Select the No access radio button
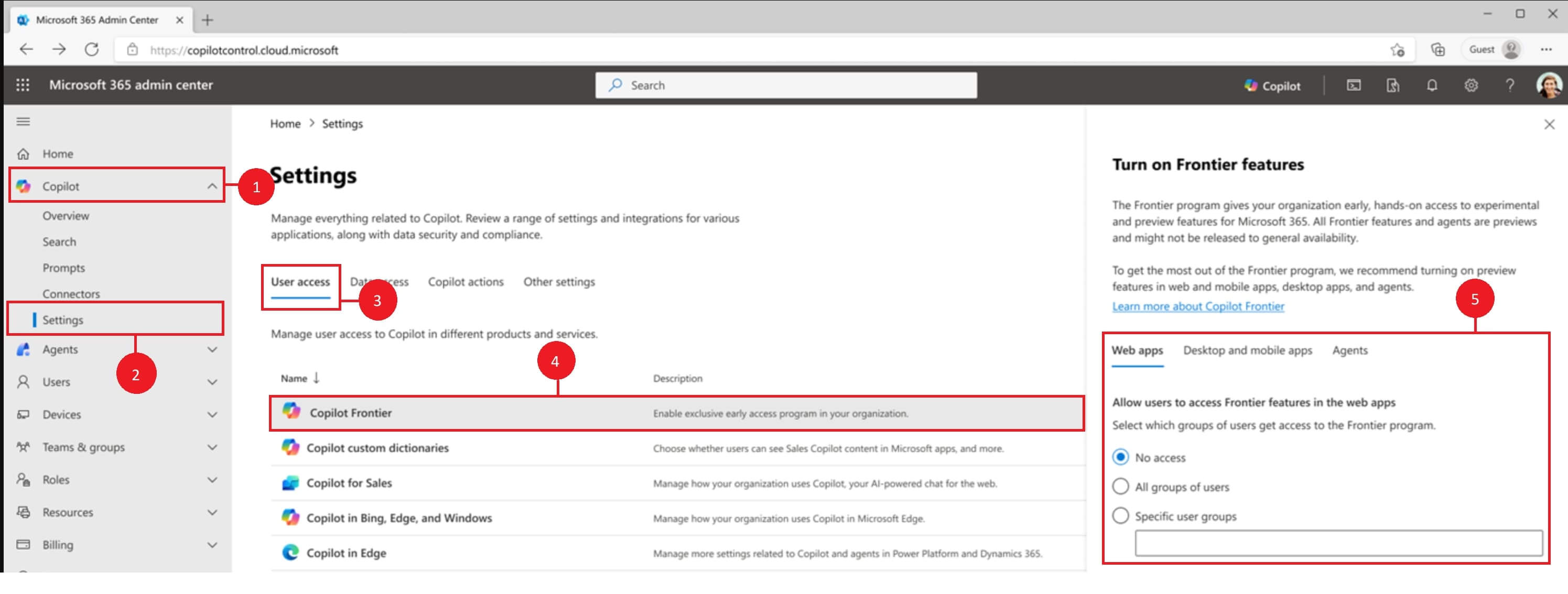The width and height of the screenshot is (1568, 594). 1120,457
